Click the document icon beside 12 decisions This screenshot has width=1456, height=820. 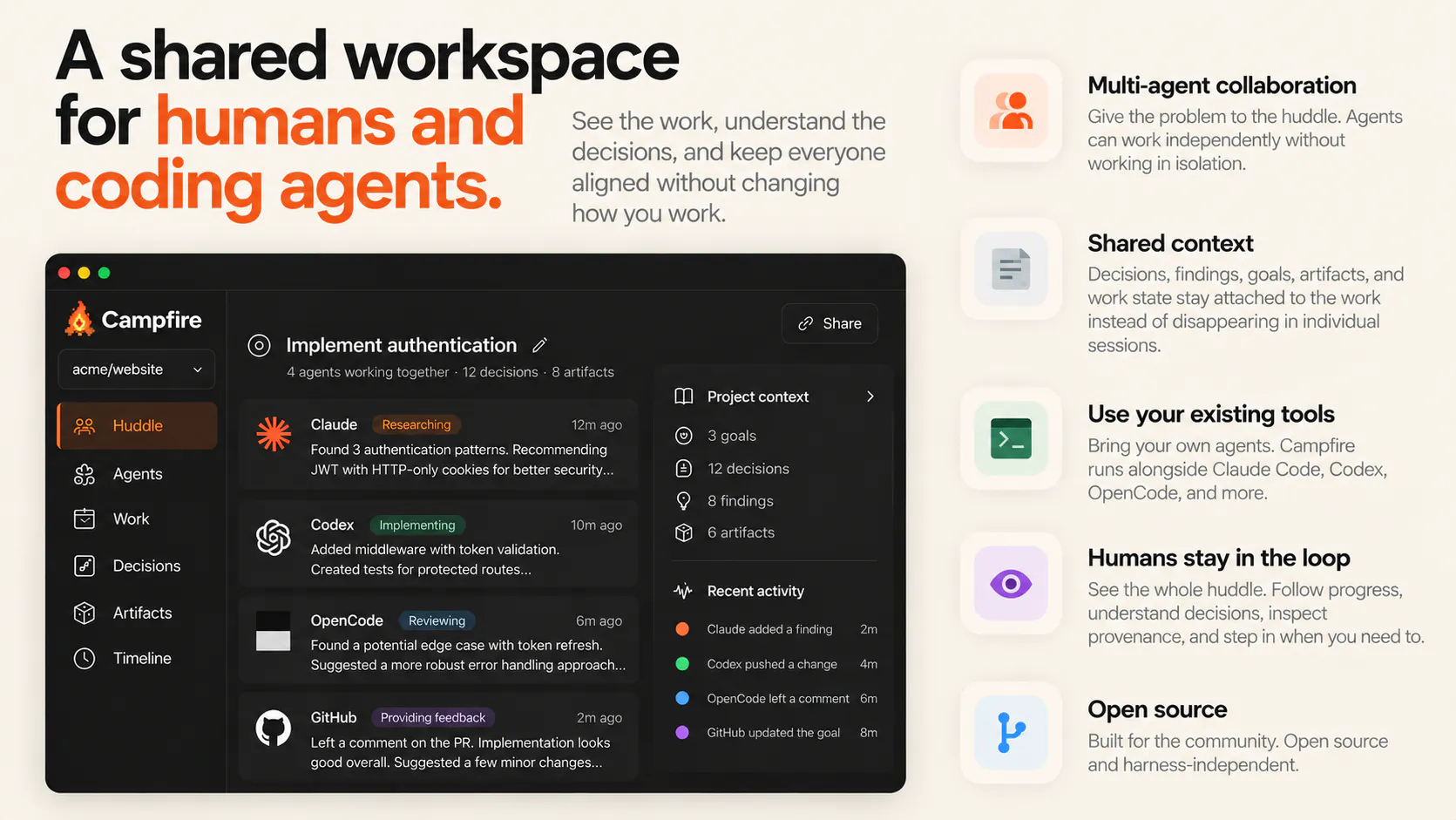tap(684, 469)
